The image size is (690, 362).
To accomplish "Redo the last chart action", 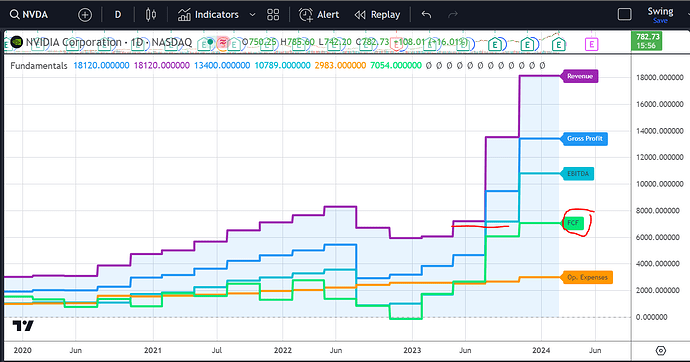I will pos(452,15).
